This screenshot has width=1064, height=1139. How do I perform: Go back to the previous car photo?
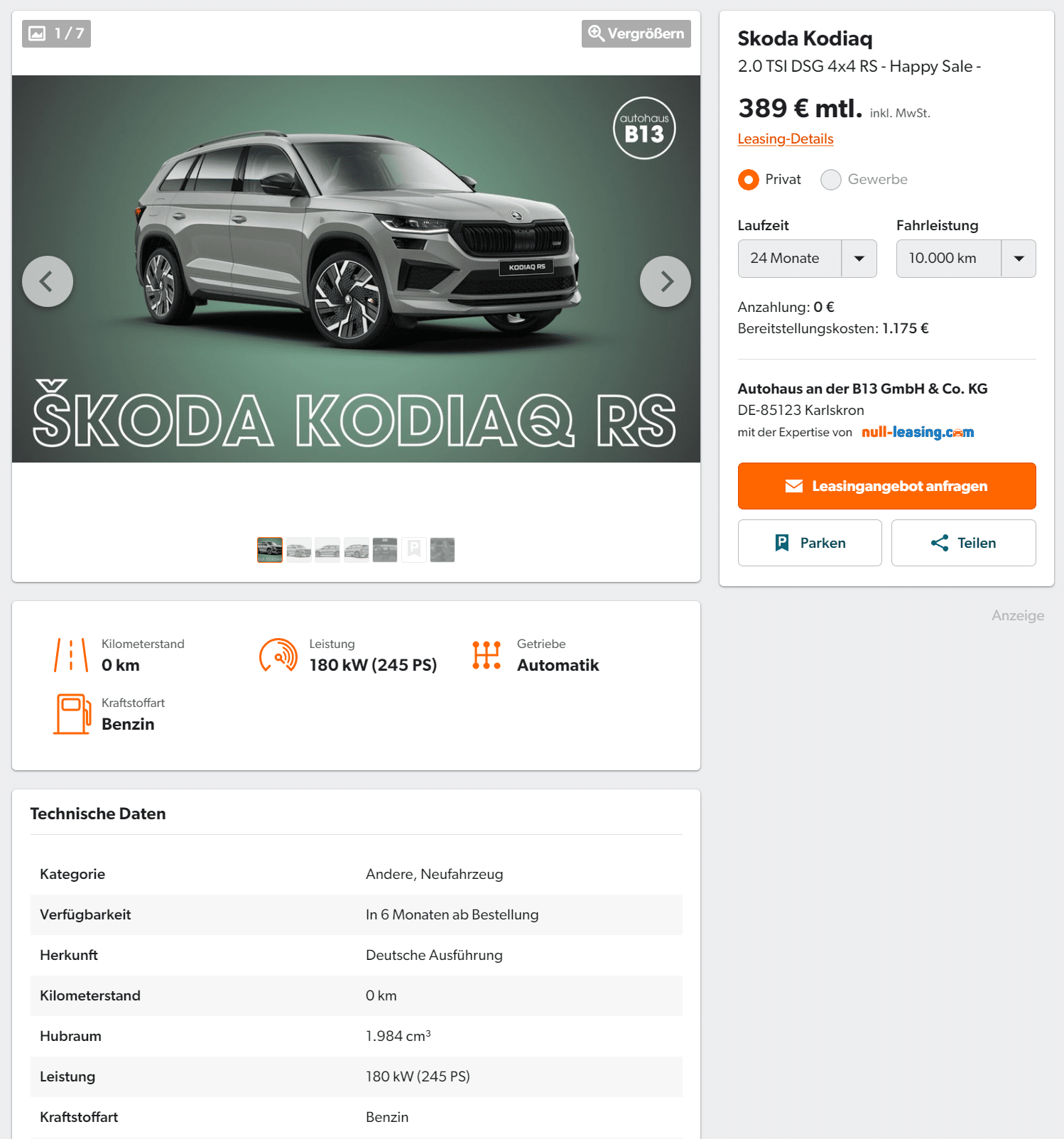tap(48, 281)
